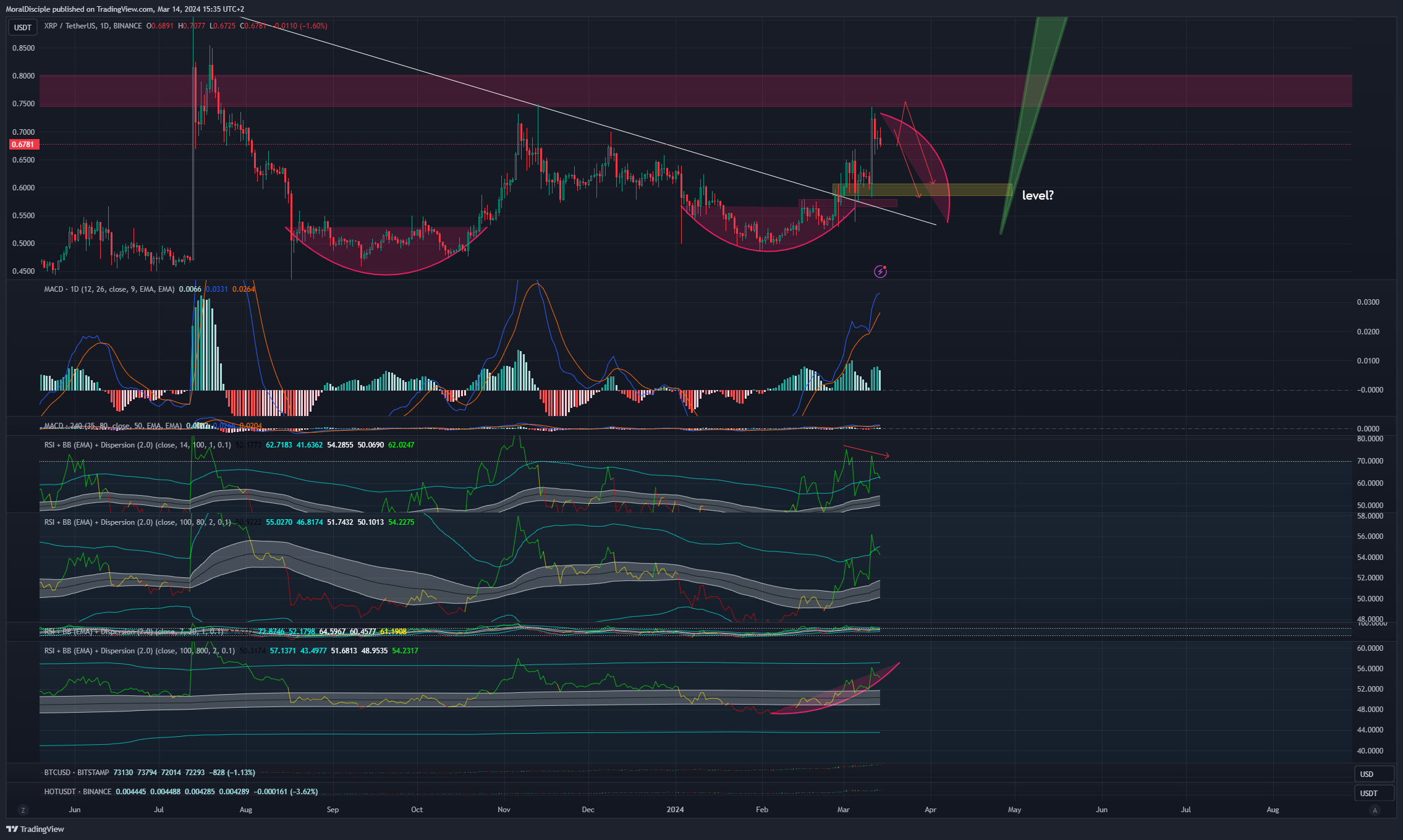Click the Jul 2023 label on time axis
1403x840 pixels.
pyautogui.click(x=159, y=810)
